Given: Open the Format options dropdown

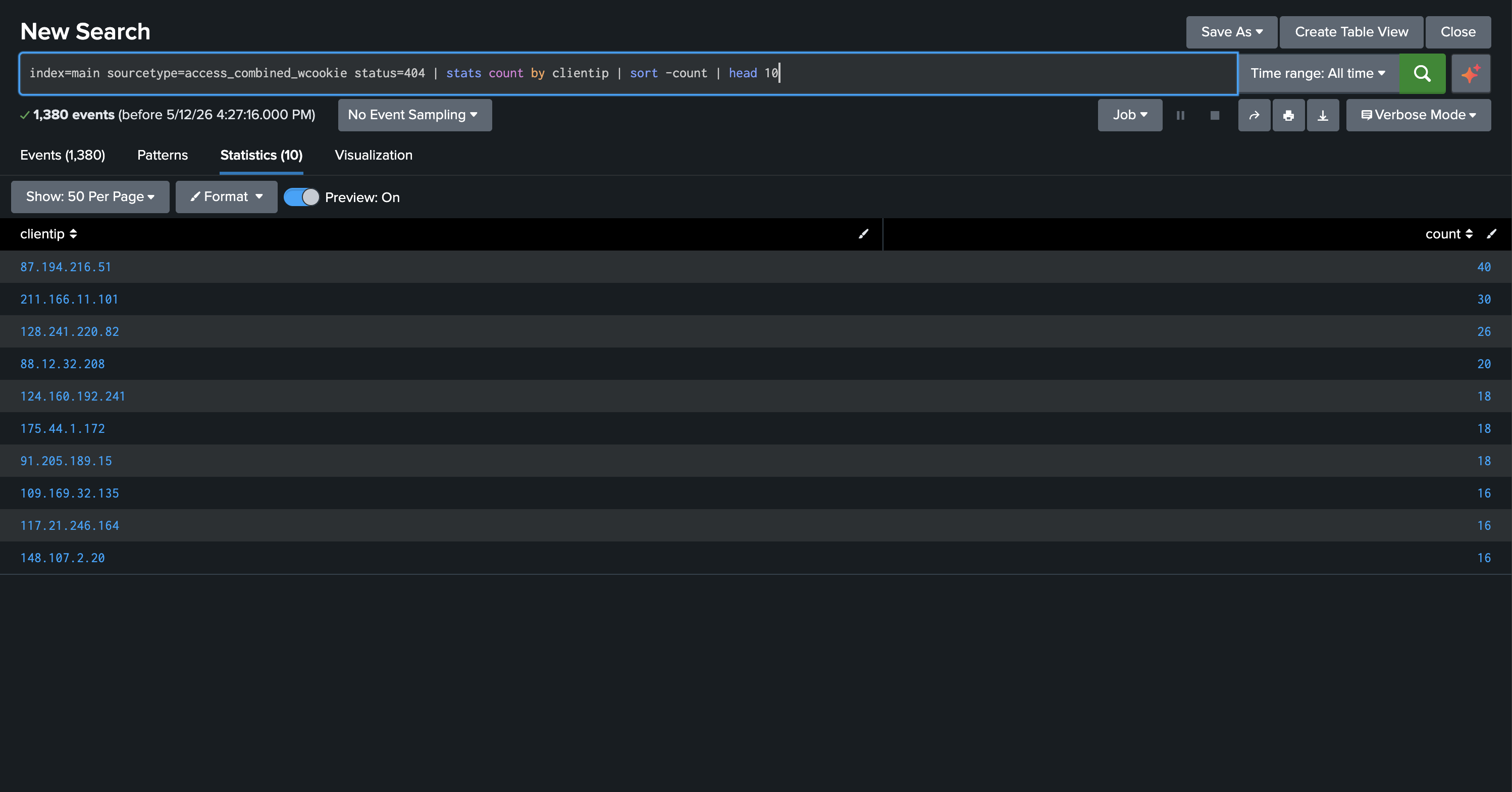Looking at the screenshot, I should [226, 196].
